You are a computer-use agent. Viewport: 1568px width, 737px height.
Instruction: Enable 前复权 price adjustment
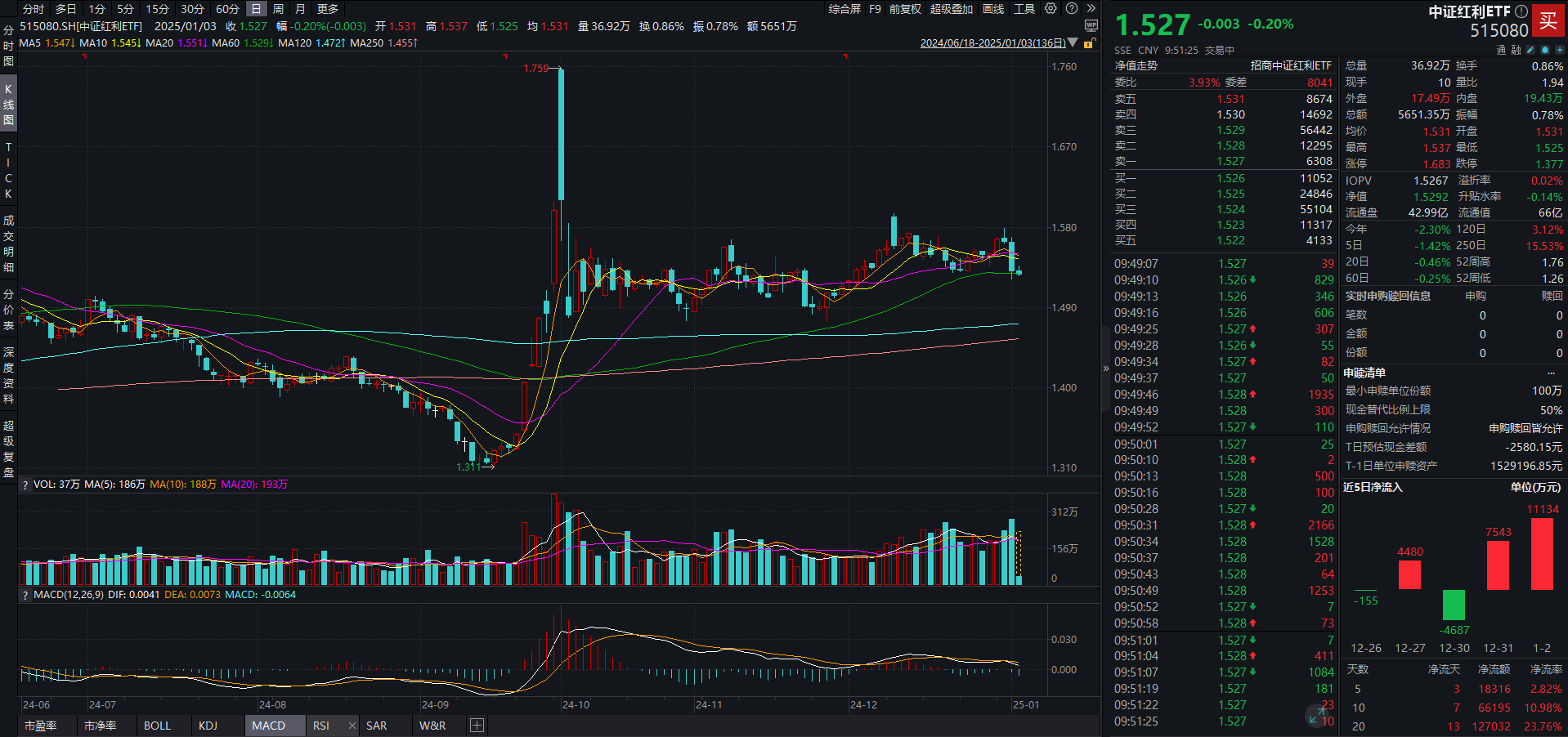903,9
